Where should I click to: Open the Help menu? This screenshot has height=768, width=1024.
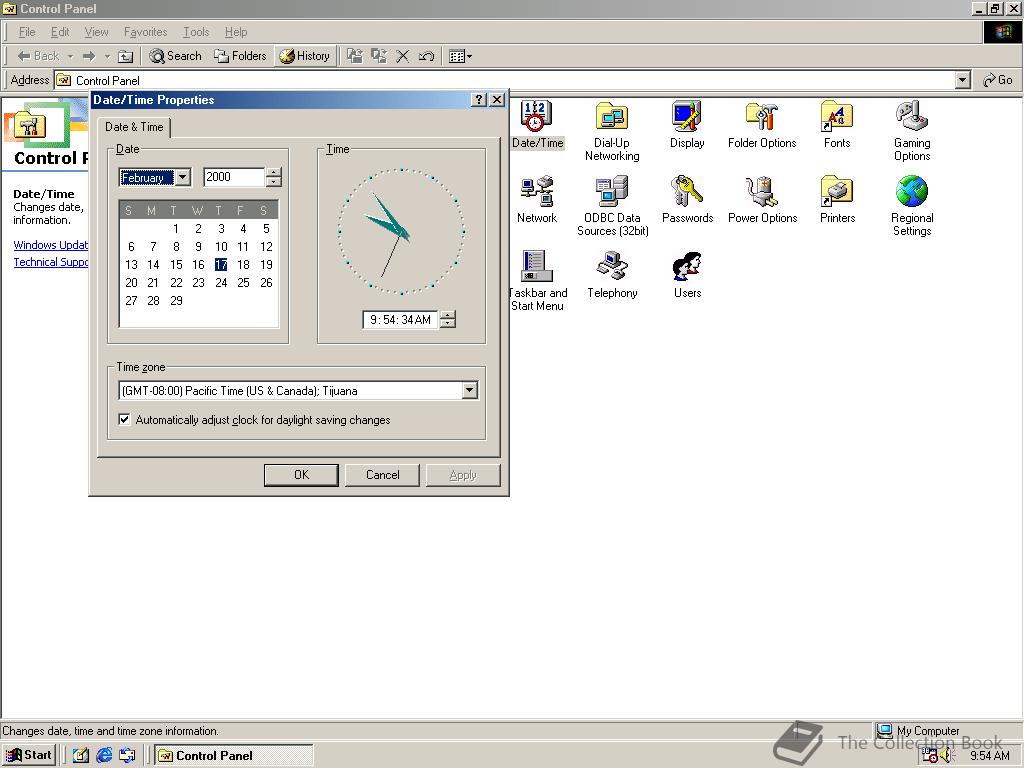pos(236,32)
